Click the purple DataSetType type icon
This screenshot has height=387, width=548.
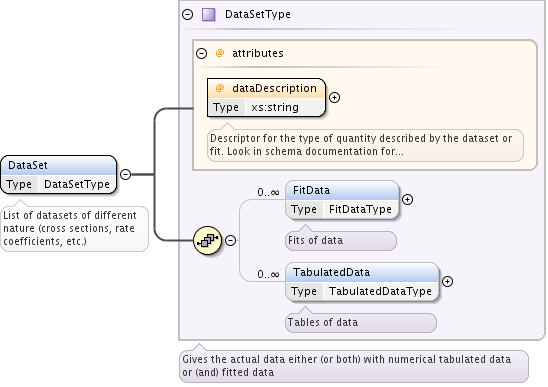pos(209,15)
